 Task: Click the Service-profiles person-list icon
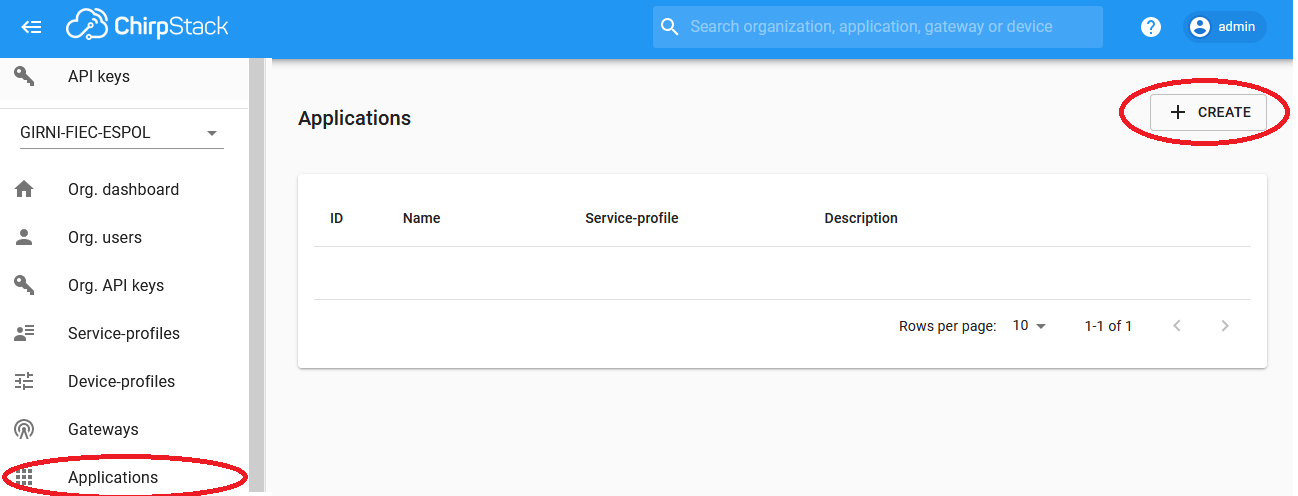pyautogui.click(x=24, y=333)
